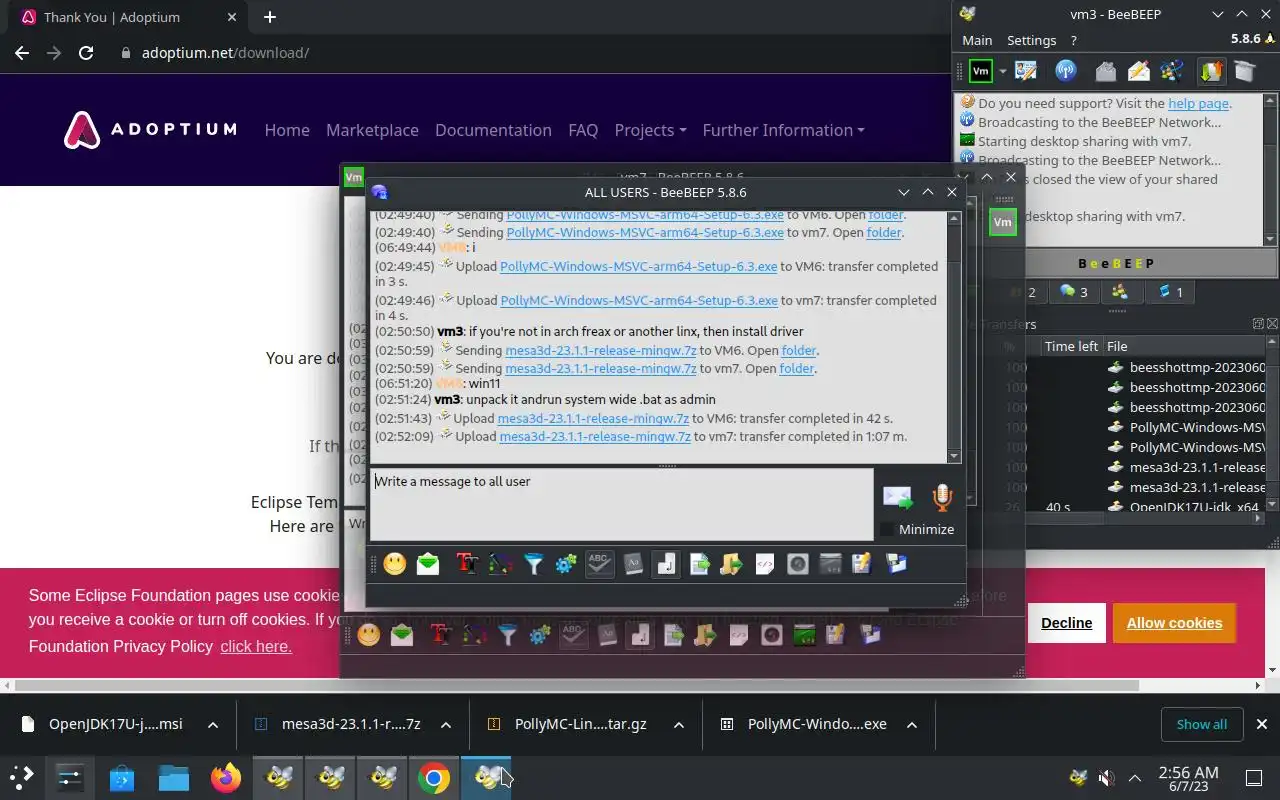The image size is (1280, 800).
Task: Click the desktop sharing icon in ALL USERS toolbar
Action: (x=830, y=564)
